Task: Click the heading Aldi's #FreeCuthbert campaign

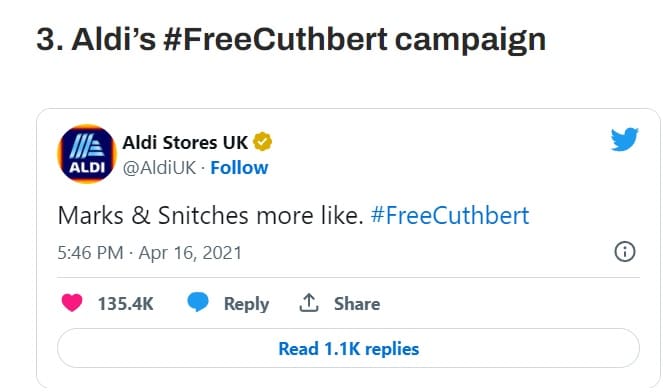Action: [x=291, y=40]
